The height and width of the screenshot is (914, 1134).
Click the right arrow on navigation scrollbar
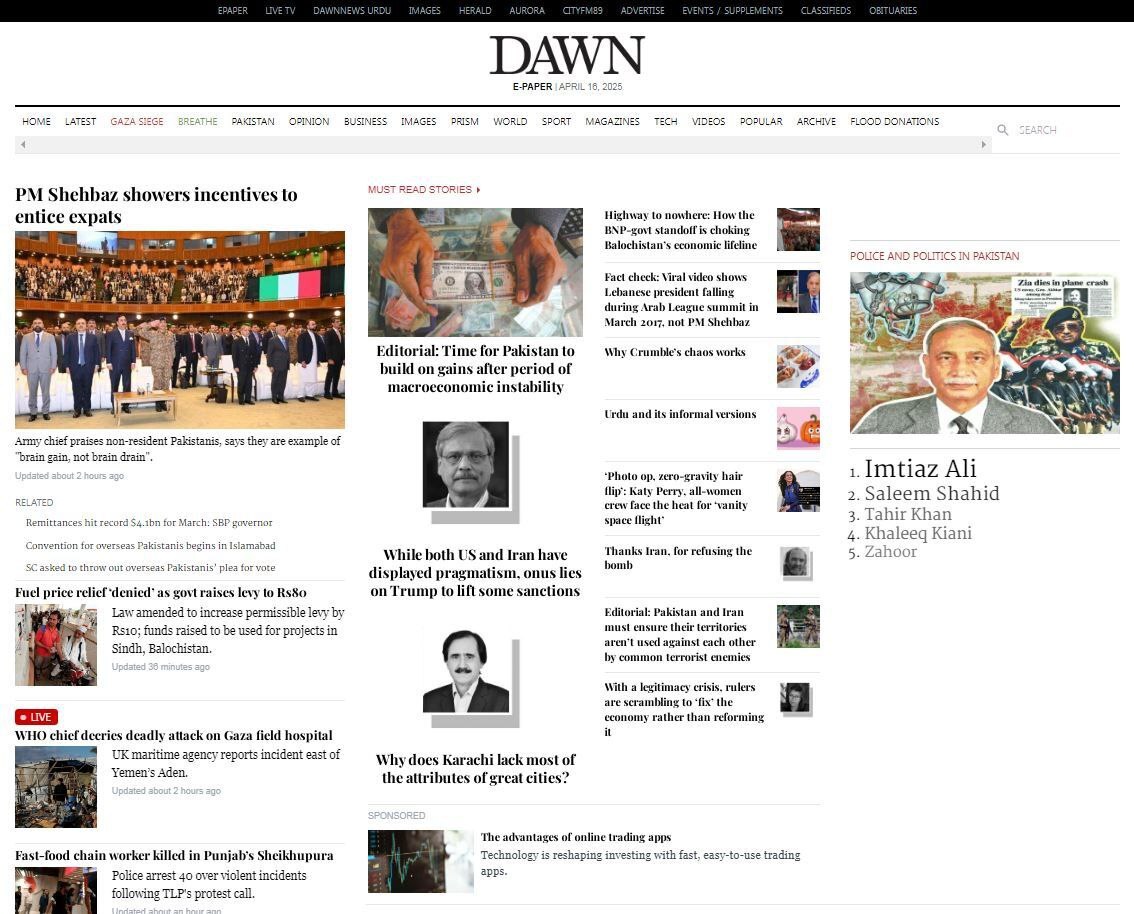point(984,145)
